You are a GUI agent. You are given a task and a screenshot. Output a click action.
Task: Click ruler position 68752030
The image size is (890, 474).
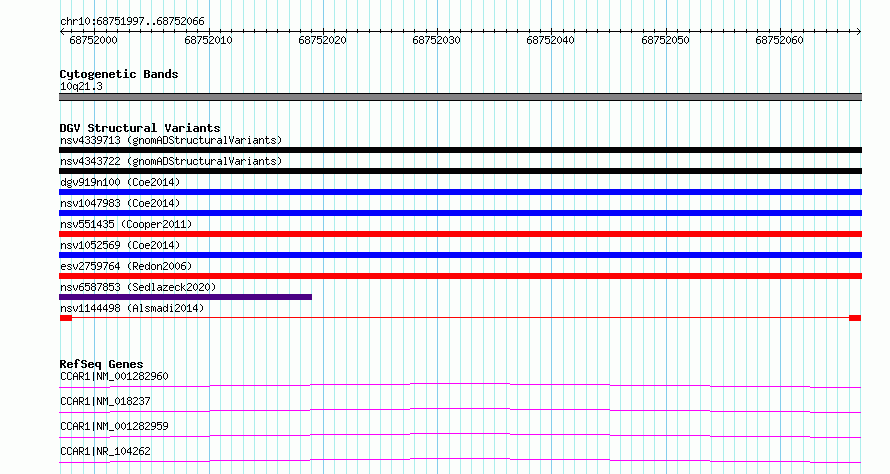436,40
